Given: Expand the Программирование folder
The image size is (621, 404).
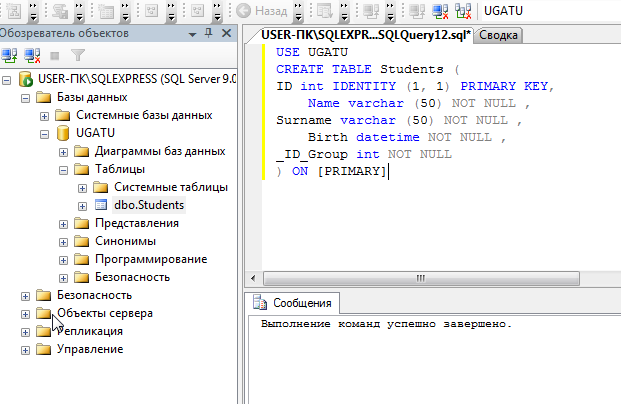Looking at the screenshot, I should click(63, 261).
